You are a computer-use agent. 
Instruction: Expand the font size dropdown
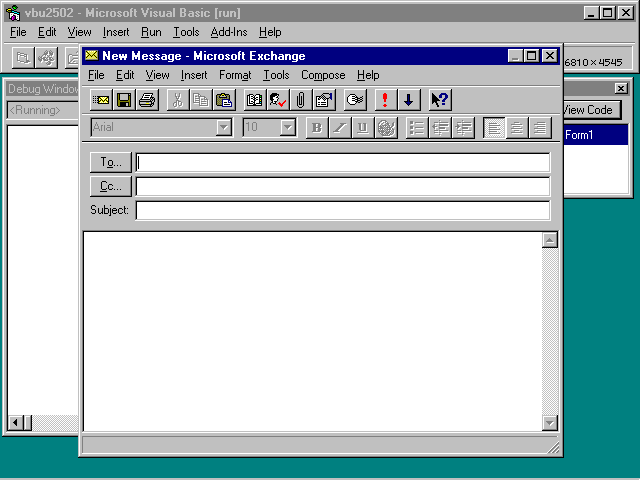(288, 127)
